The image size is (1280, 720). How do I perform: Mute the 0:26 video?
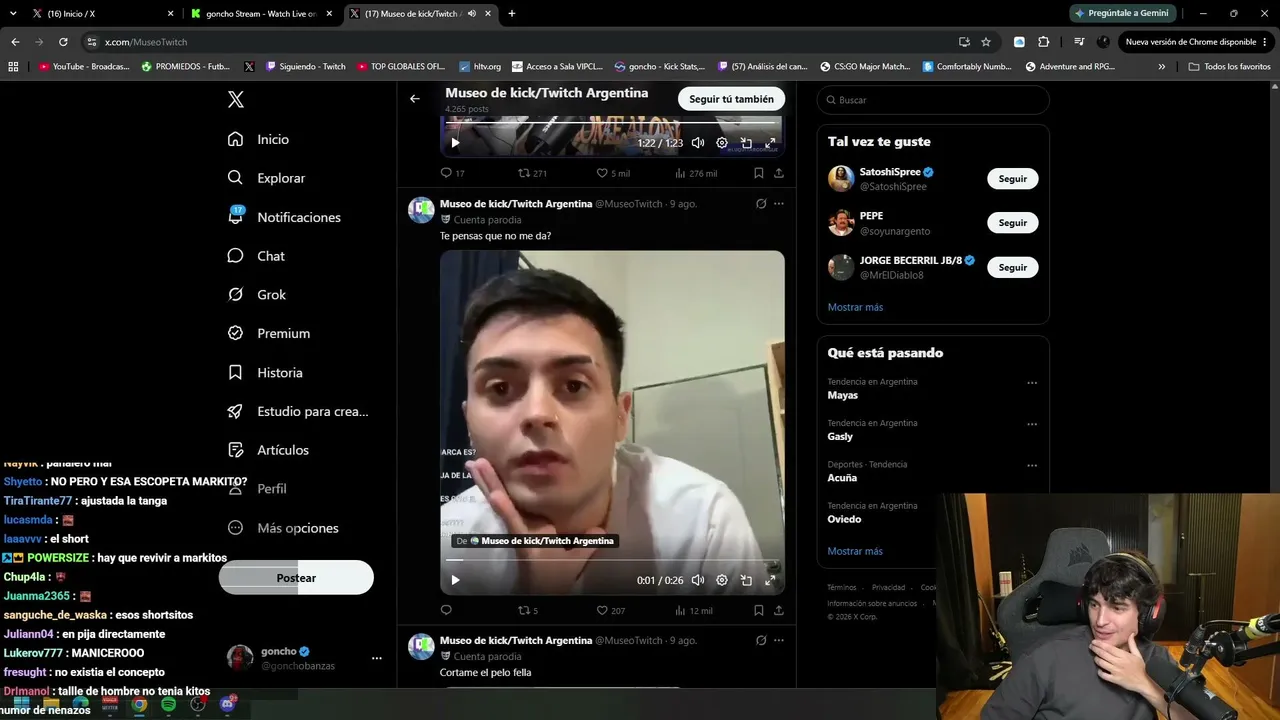coord(698,580)
